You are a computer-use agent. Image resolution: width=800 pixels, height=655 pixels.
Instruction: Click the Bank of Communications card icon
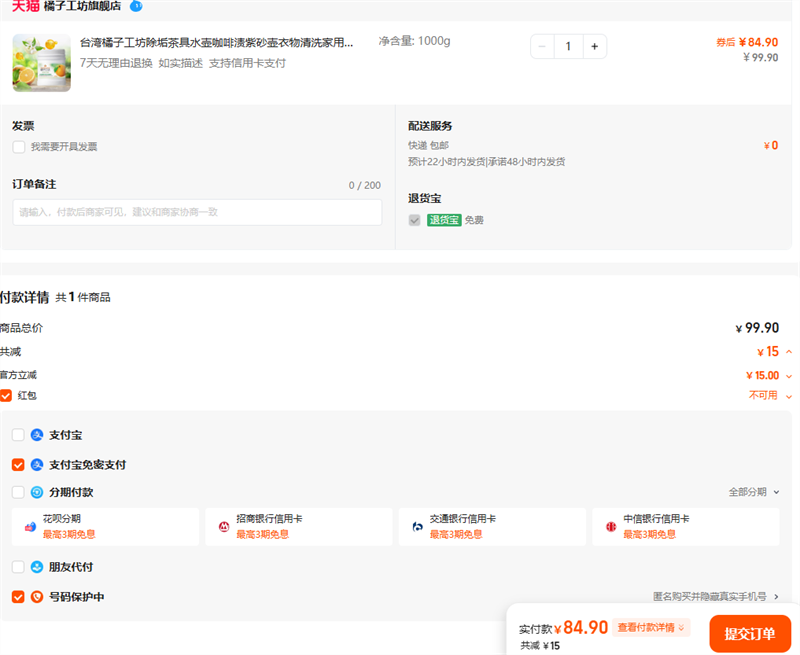[418, 527]
